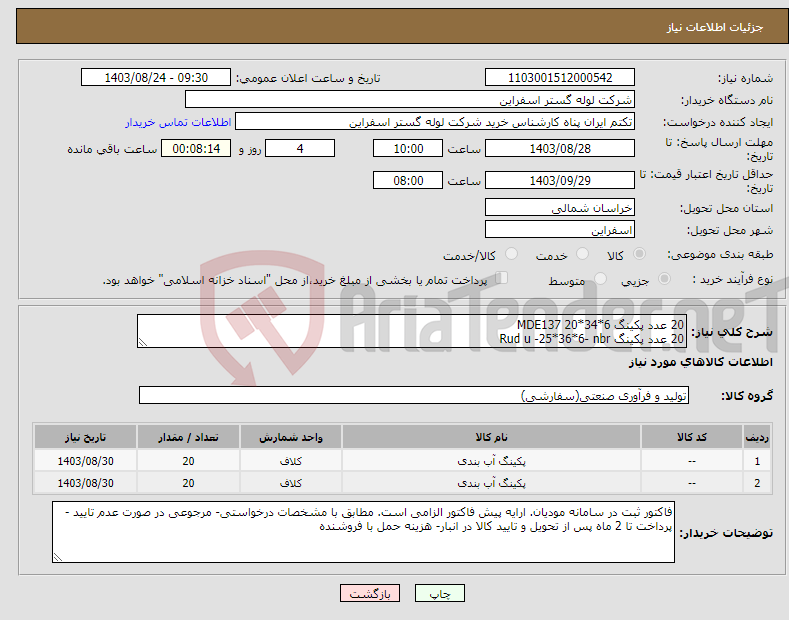Screen dimensions: 789x620
Task: Click the کد کالا column header
Action: point(691,437)
